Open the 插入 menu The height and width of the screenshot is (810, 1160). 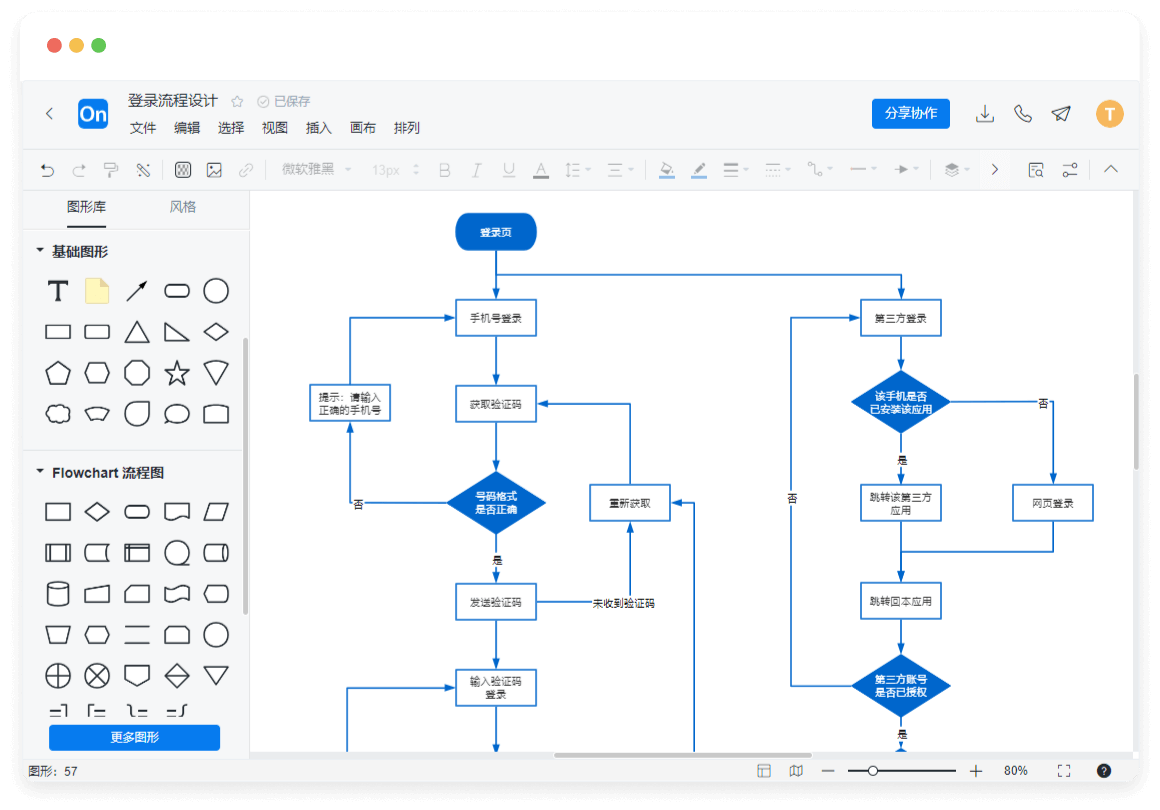coord(319,128)
